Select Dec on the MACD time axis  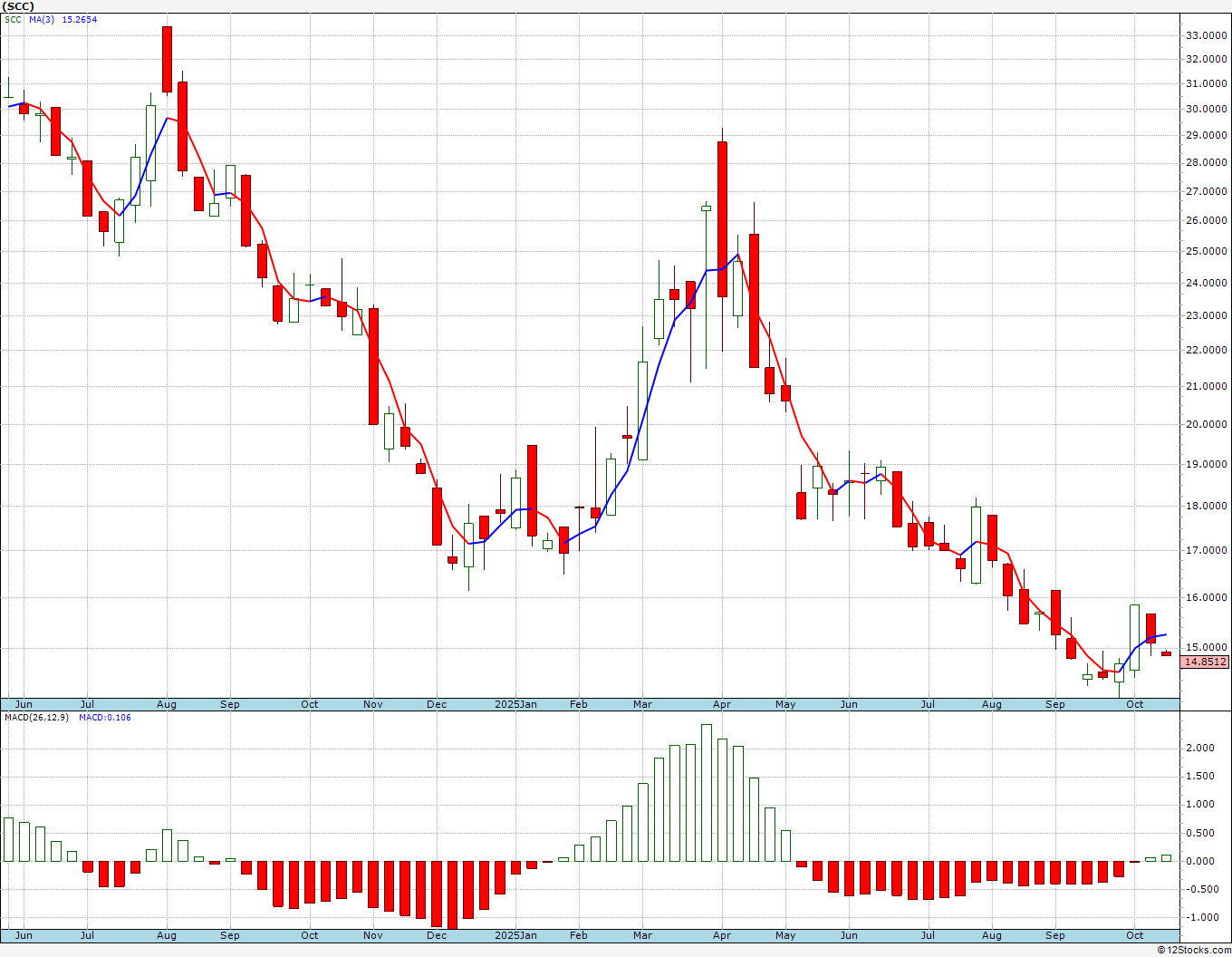pos(437,935)
